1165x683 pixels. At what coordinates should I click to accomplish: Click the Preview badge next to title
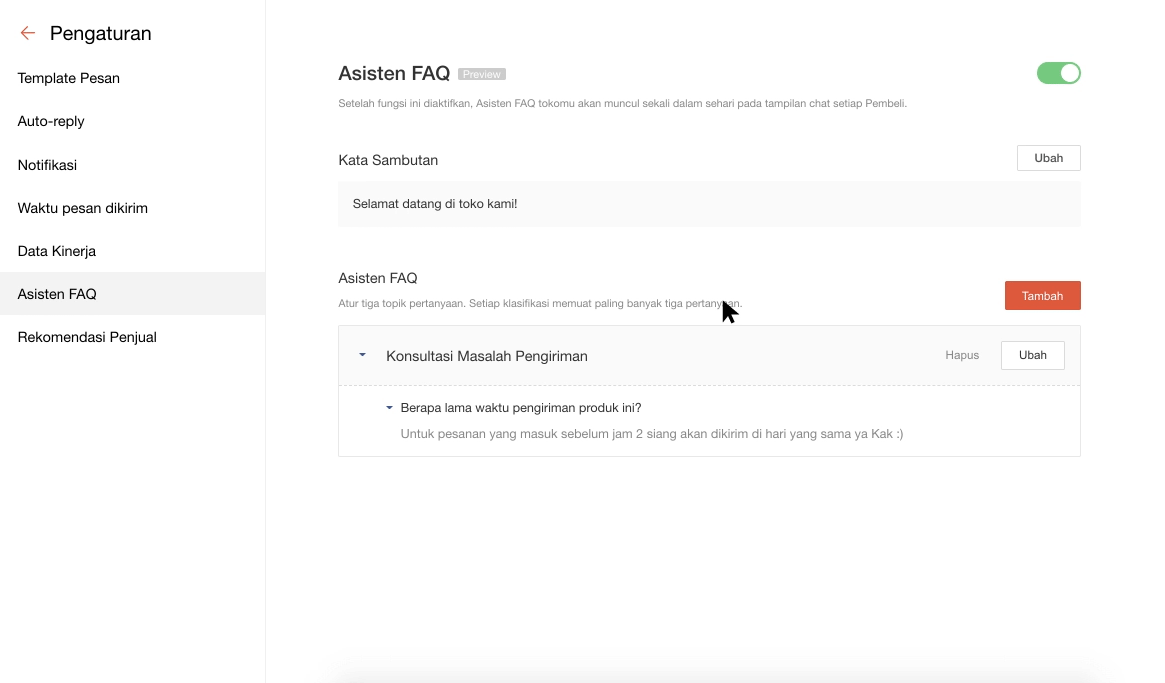click(482, 74)
